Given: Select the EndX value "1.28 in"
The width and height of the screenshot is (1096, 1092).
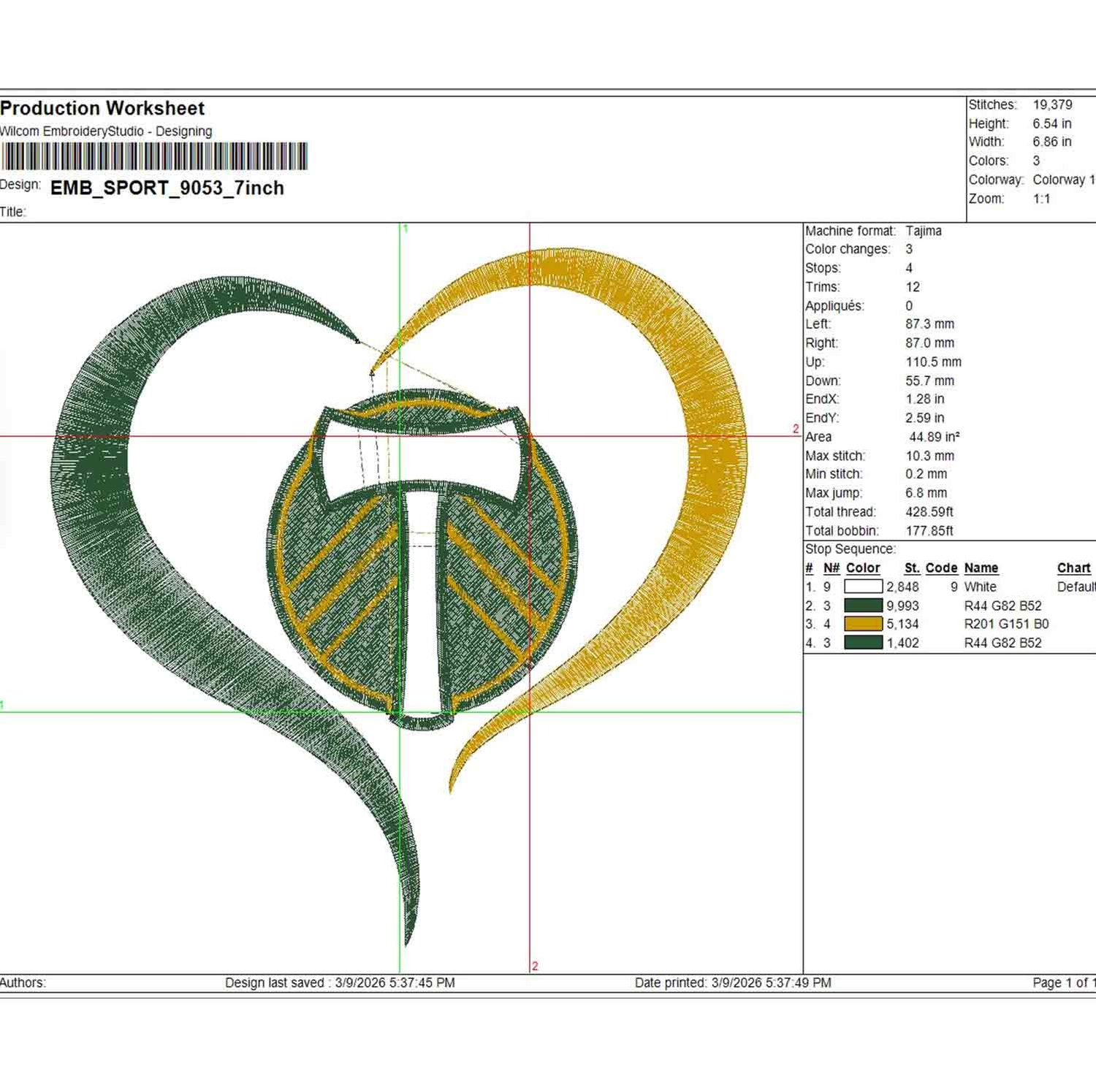Looking at the screenshot, I should pyautogui.click(x=925, y=400).
